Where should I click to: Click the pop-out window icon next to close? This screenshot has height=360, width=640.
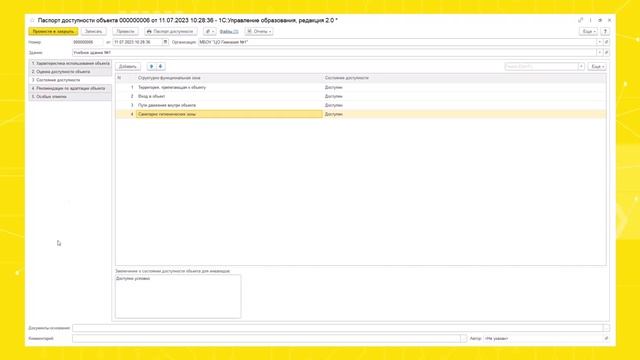point(600,20)
